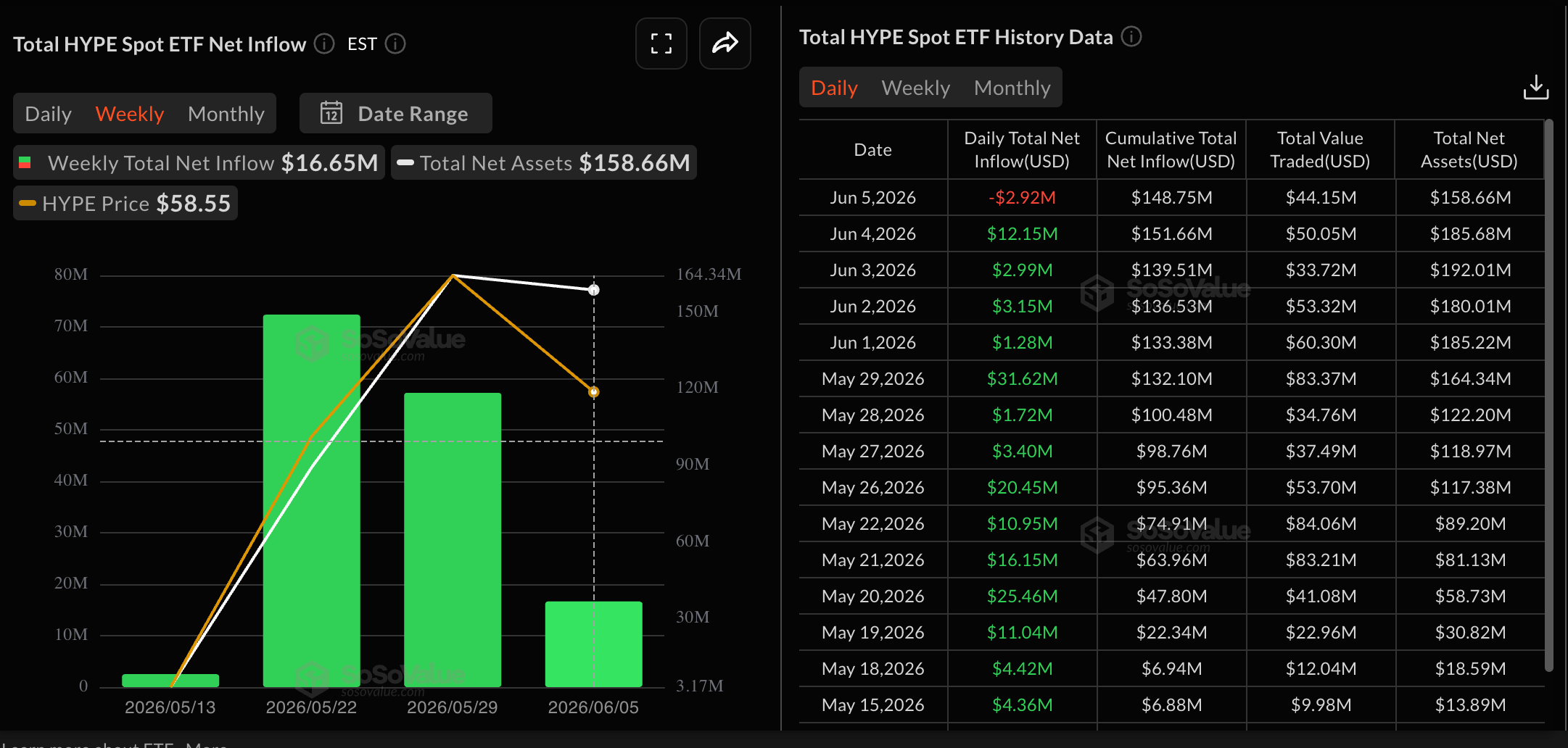Click the $20.45M inflow value

[x=1022, y=487]
